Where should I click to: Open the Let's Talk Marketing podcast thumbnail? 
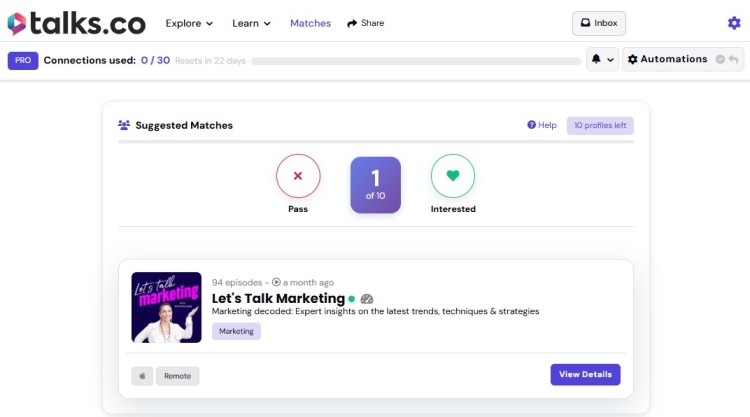click(x=166, y=307)
